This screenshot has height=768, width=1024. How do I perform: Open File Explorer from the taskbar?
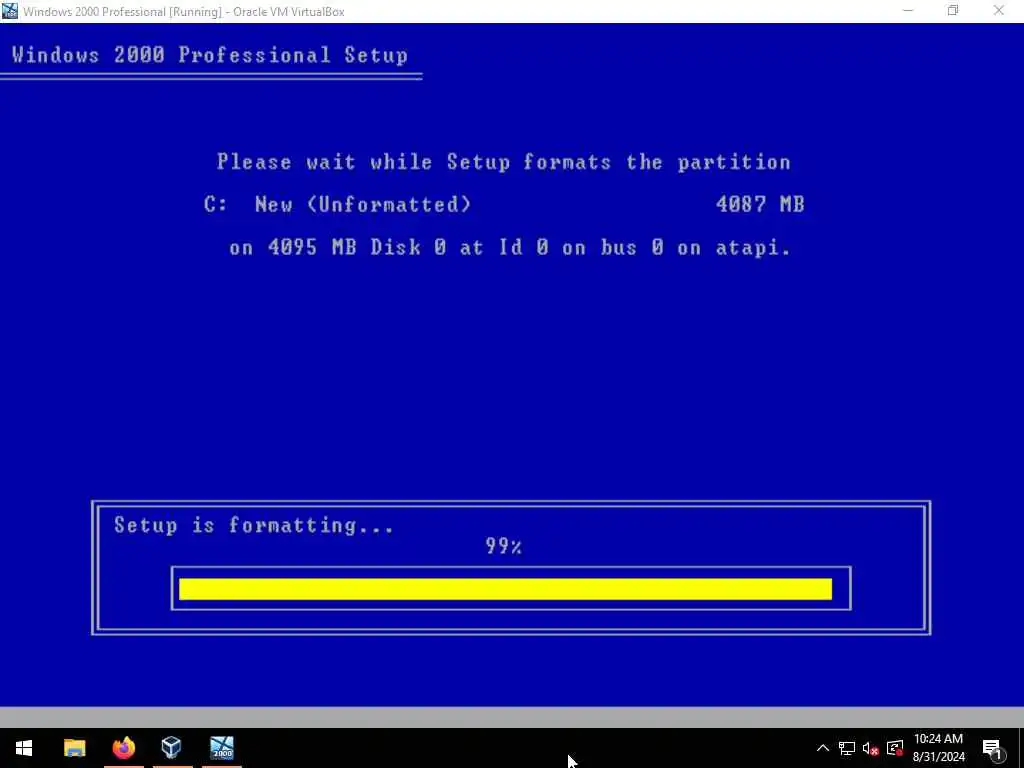coord(74,748)
